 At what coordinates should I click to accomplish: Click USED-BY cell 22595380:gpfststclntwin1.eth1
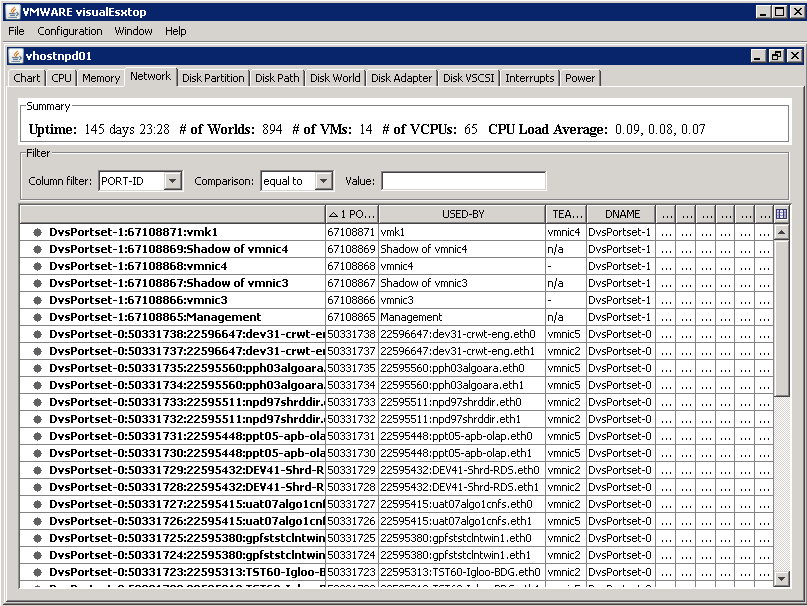tap(462, 555)
